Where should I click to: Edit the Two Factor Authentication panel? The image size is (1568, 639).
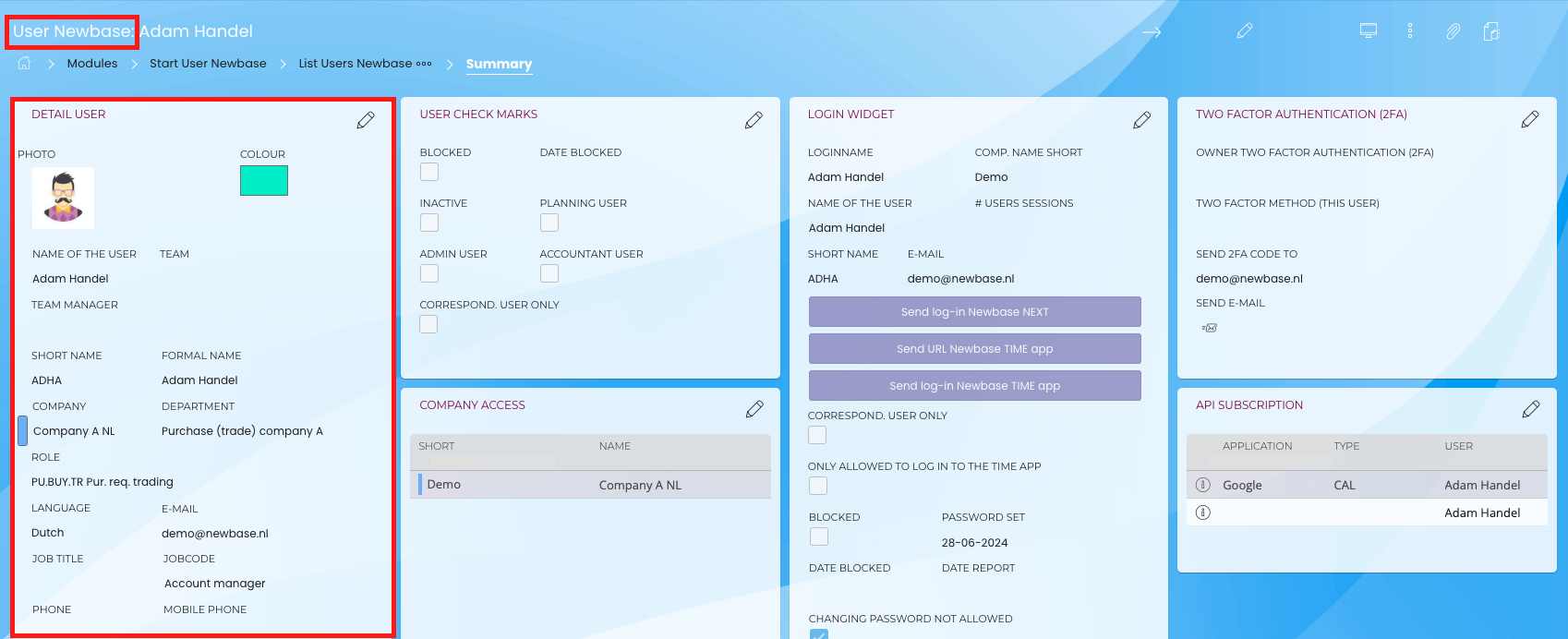1530,119
